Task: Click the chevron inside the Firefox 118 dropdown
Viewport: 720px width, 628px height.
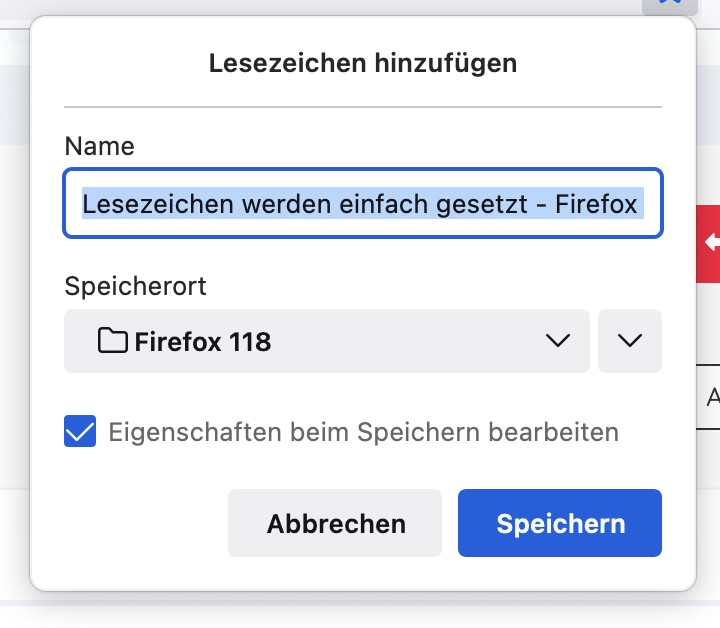Action: click(558, 341)
